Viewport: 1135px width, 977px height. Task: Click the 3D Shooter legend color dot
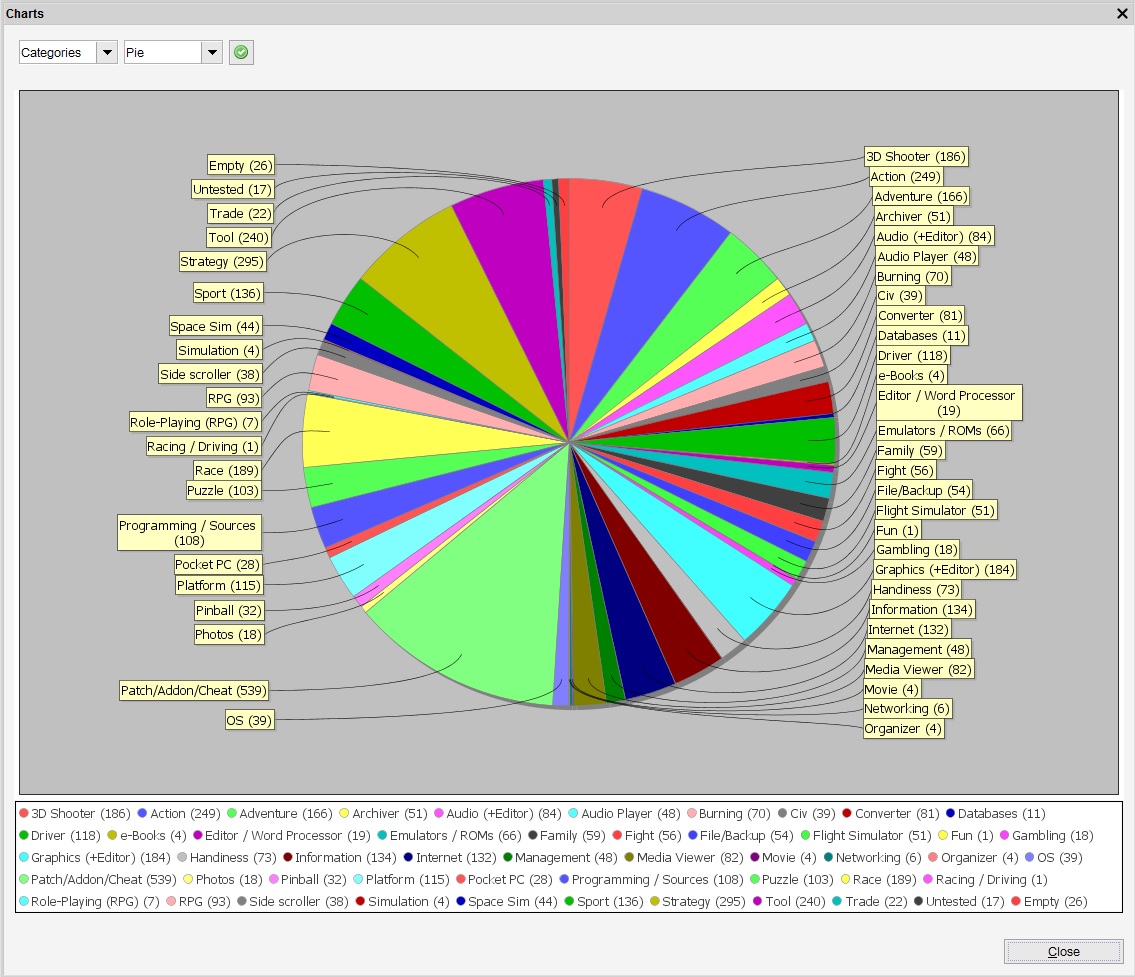click(x=24, y=814)
